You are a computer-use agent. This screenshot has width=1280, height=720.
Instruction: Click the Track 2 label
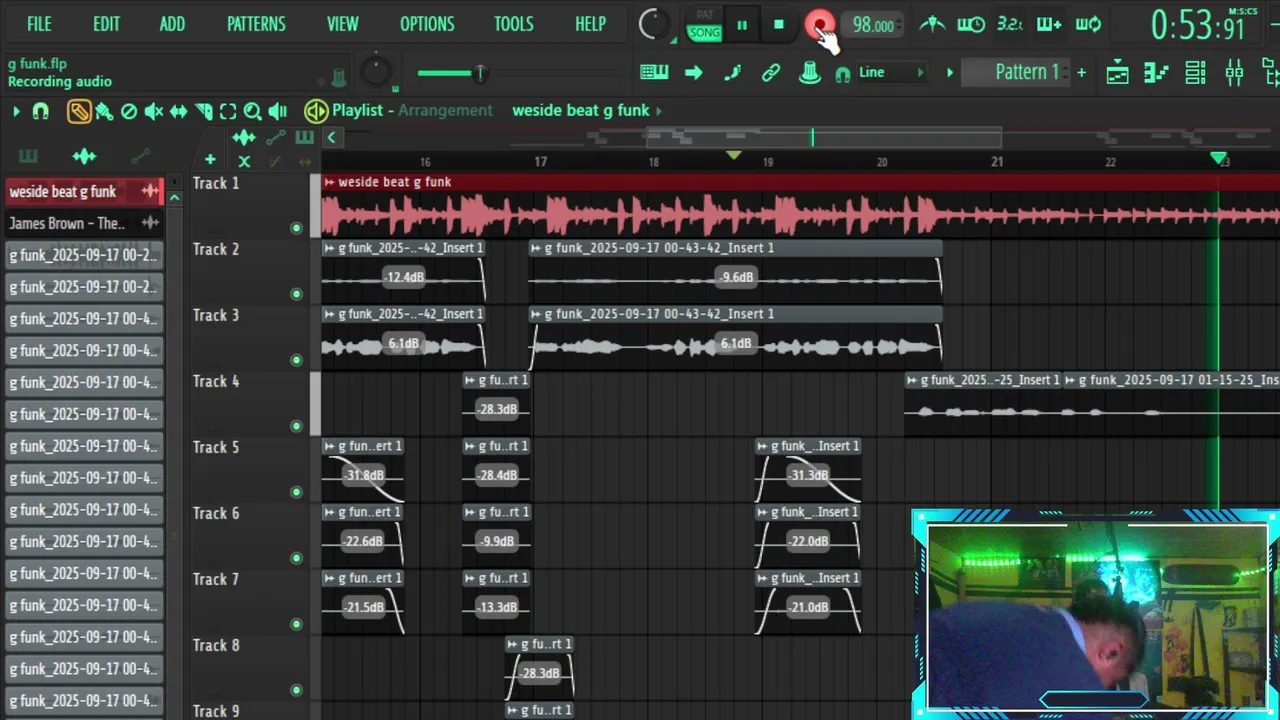(216, 249)
